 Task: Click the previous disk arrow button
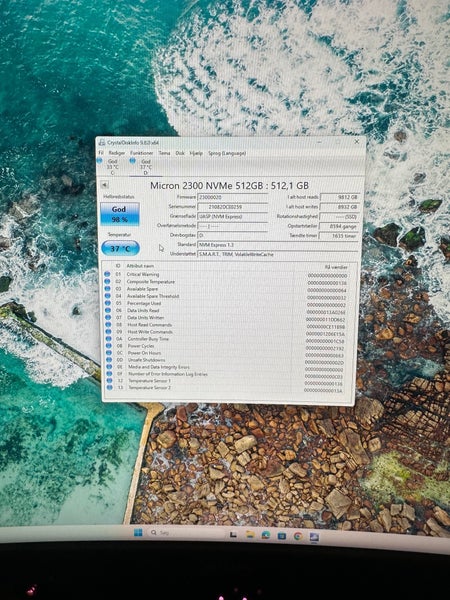(104, 185)
